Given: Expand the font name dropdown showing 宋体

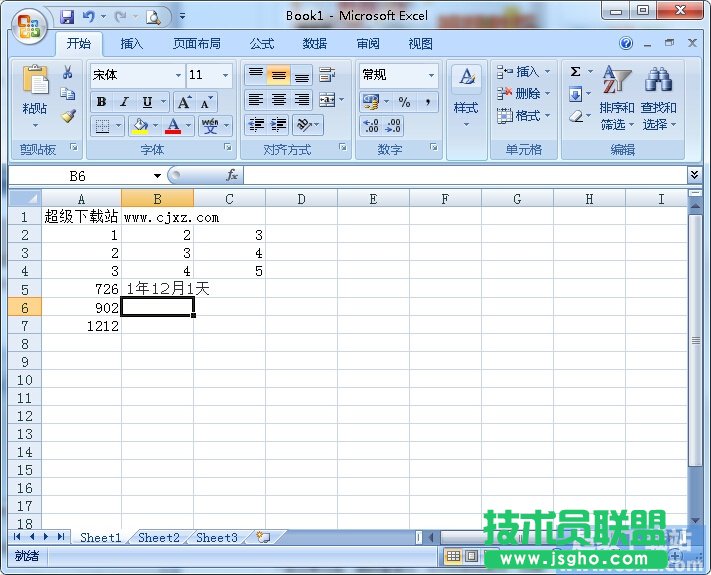Looking at the screenshot, I should click(x=178, y=75).
